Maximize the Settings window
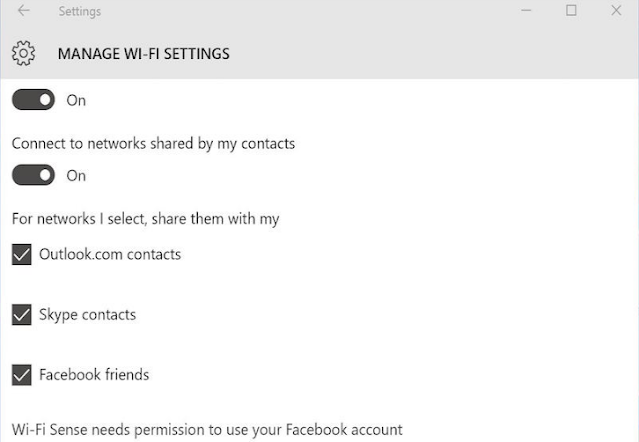Viewport: 639px width, 442px height. tap(572, 12)
